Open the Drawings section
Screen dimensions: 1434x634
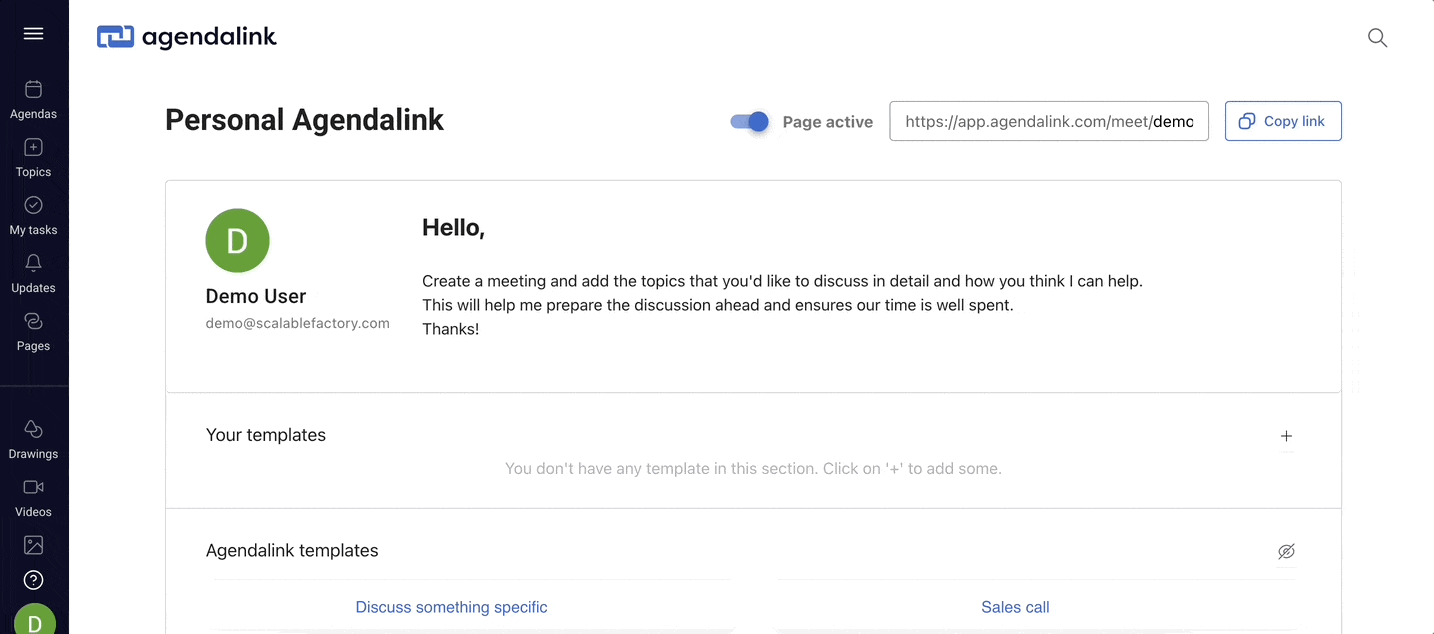pyautogui.click(x=33, y=440)
